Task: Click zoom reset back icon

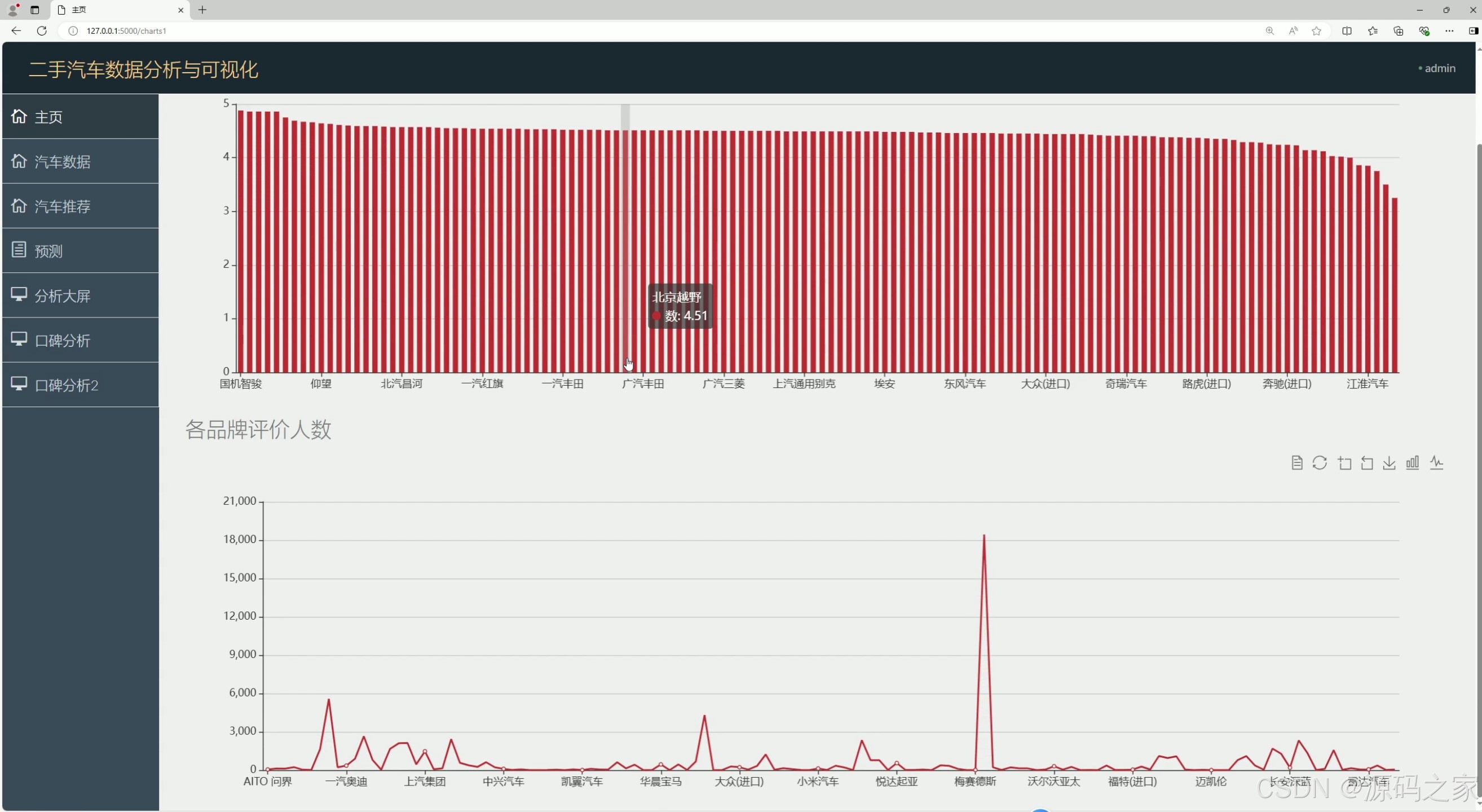Action: [1366, 463]
